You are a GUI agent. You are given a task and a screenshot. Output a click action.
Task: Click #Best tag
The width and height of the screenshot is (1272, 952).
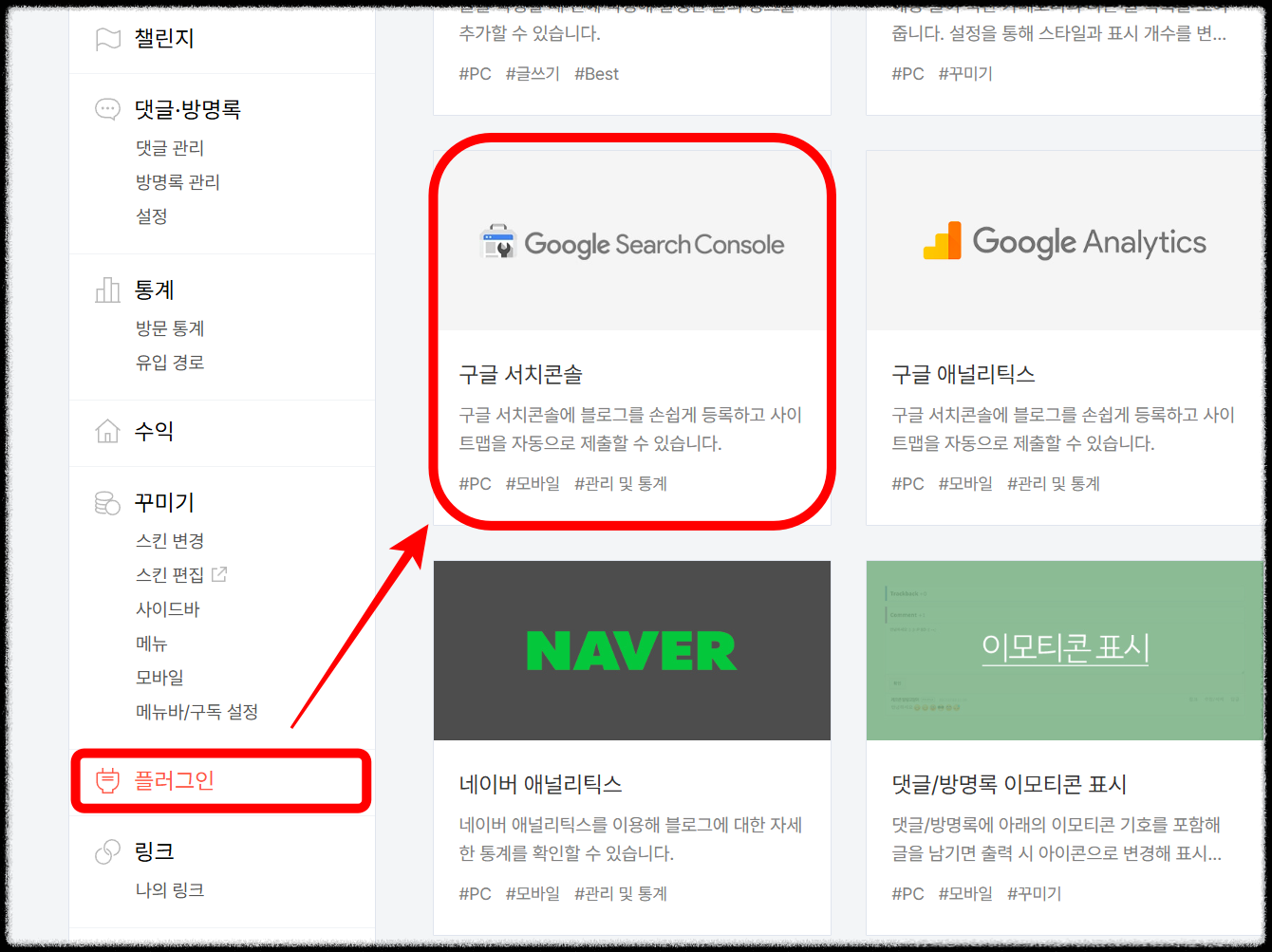[x=596, y=74]
